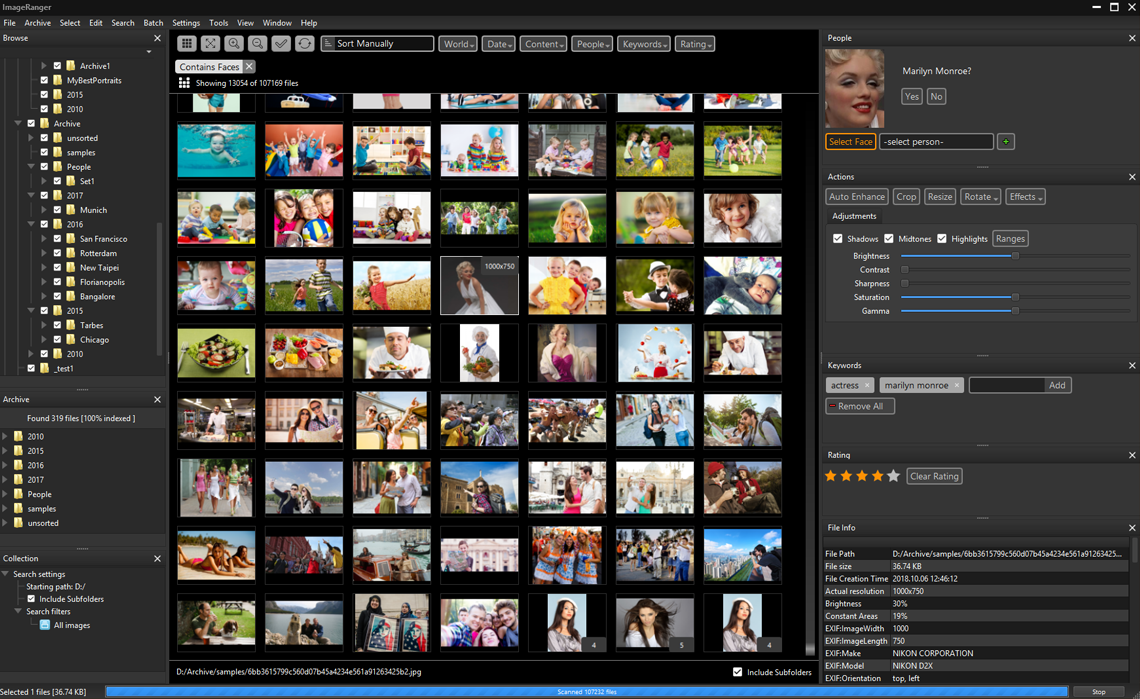Open the select person combo box
The width and height of the screenshot is (1140, 699).
click(936, 142)
